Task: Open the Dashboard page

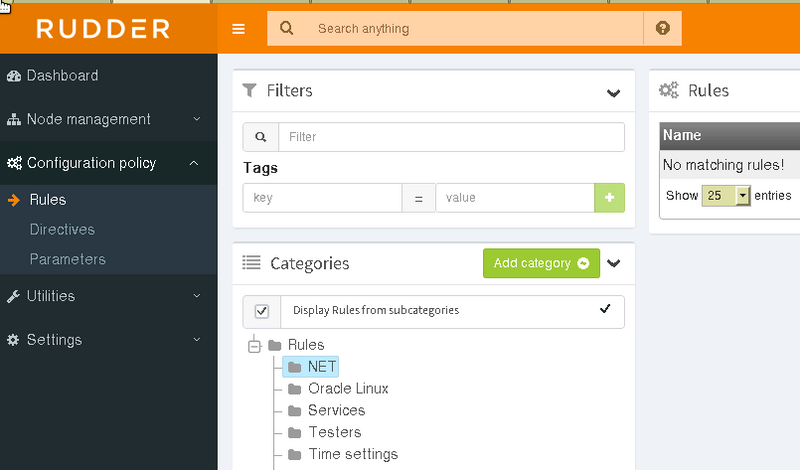Action: coord(62,76)
